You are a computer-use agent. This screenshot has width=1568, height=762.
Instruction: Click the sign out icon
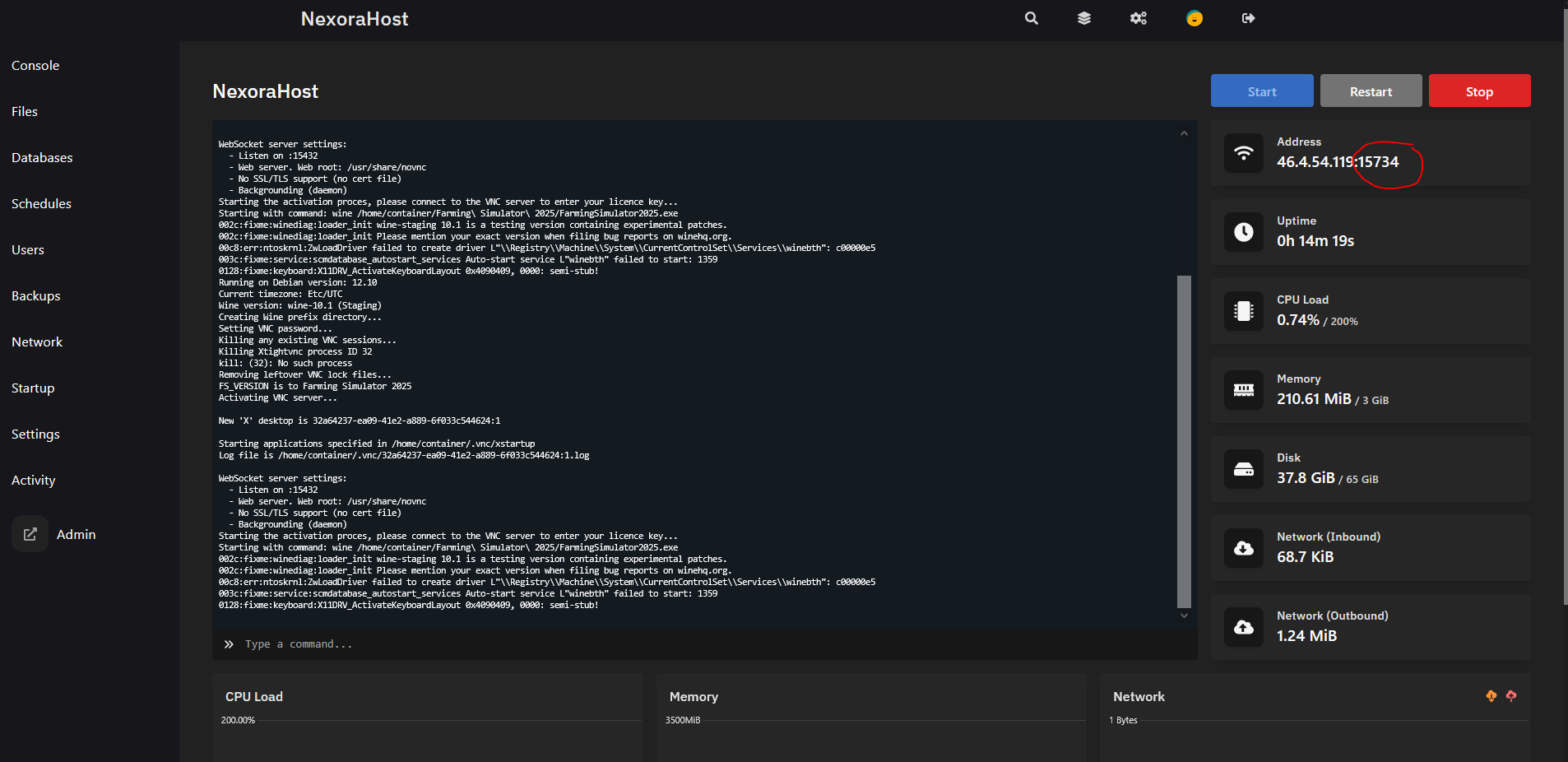point(1248,18)
